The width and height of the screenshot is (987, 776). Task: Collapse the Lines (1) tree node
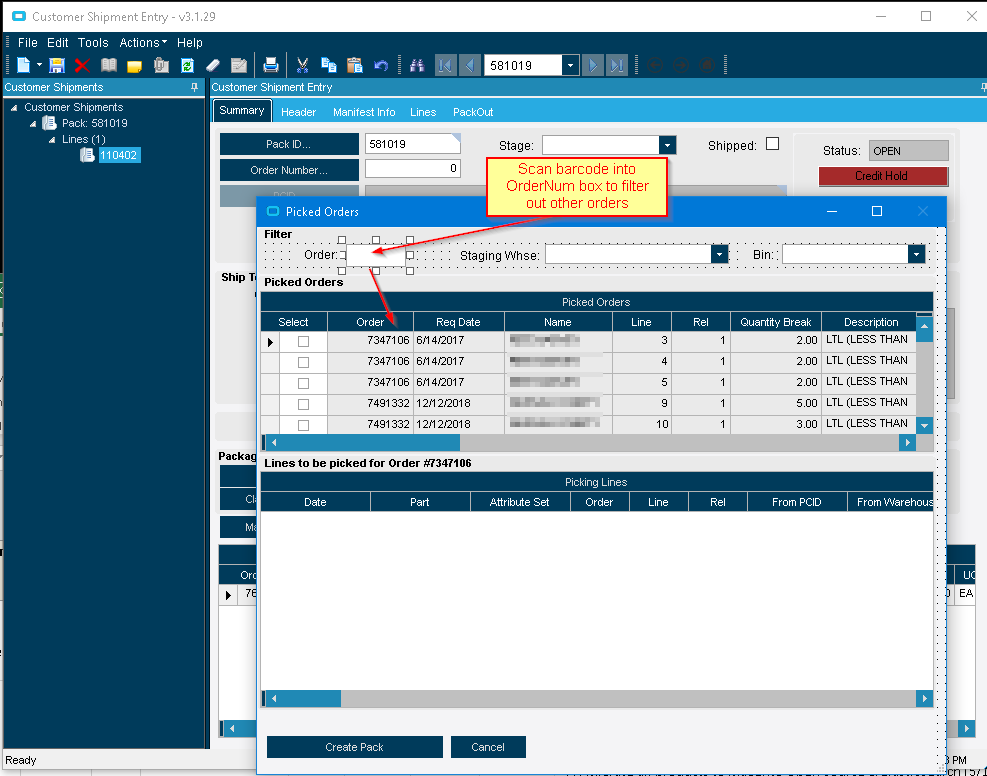tap(52, 140)
